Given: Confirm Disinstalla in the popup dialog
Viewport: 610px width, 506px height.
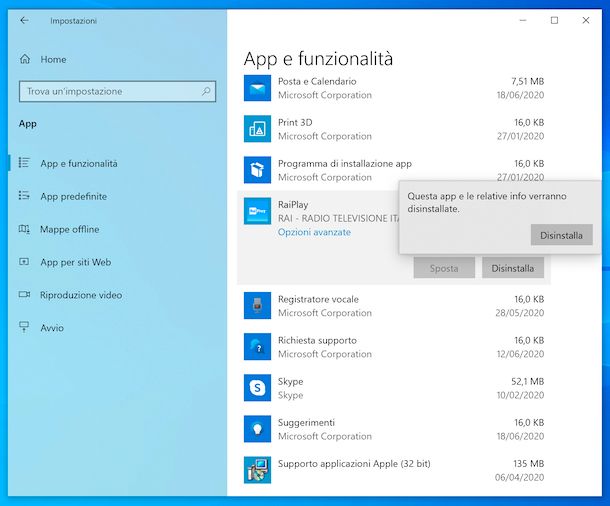Looking at the screenshot, I should point(561,235).
